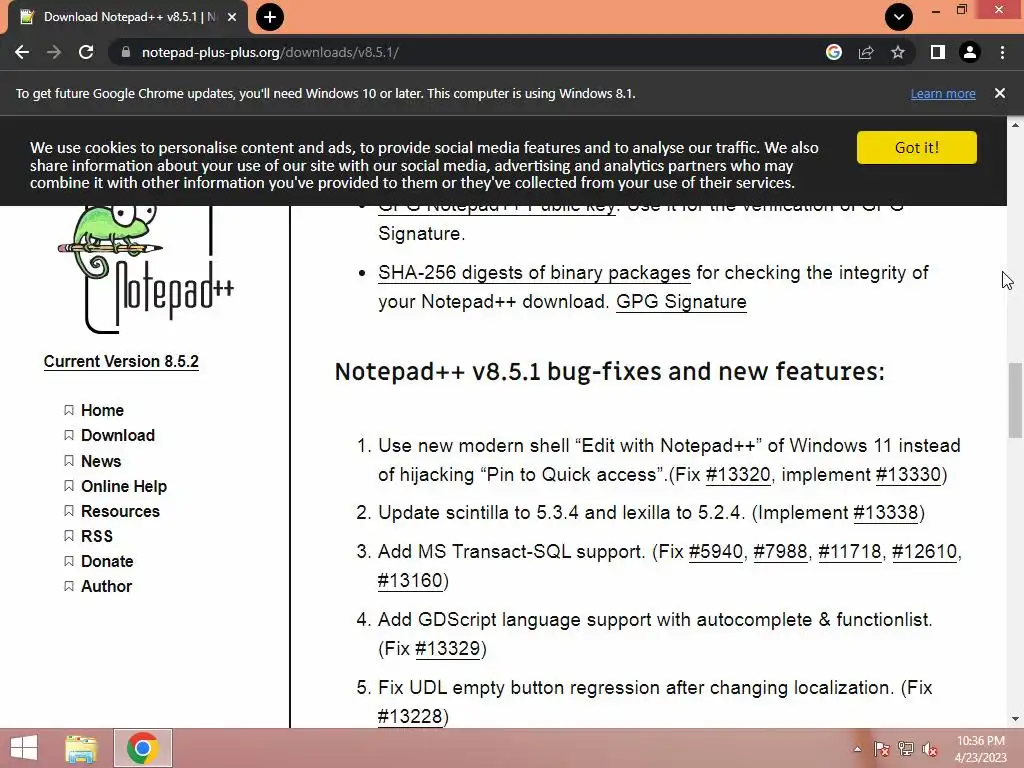Open issue #13320 link
This screenshot has width=1024, height=768.
(738, 475)
